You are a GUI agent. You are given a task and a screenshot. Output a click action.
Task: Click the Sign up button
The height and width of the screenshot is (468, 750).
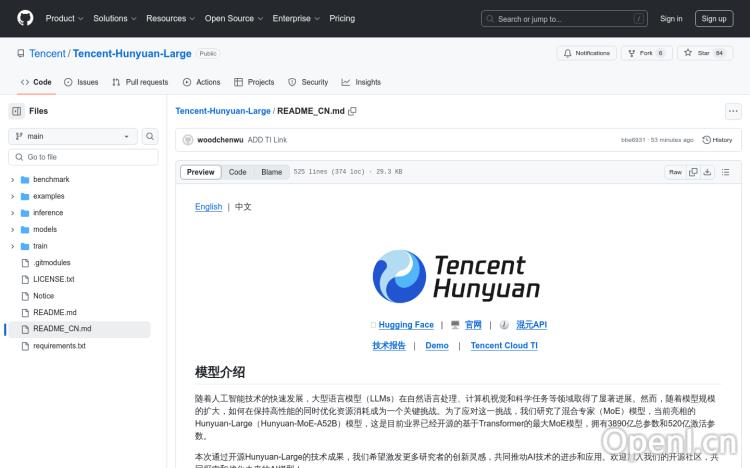pyautogui.click(x=714, y=19)
